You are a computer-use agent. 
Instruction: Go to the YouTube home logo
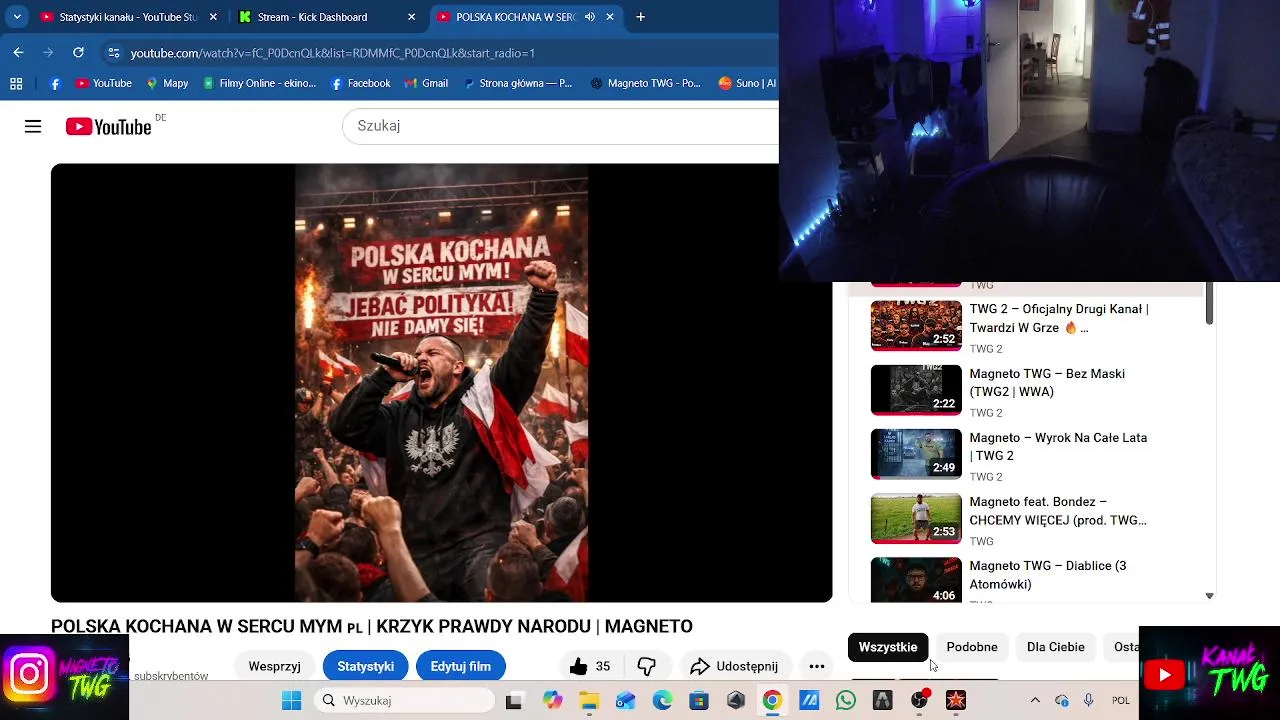pos(108,126)
